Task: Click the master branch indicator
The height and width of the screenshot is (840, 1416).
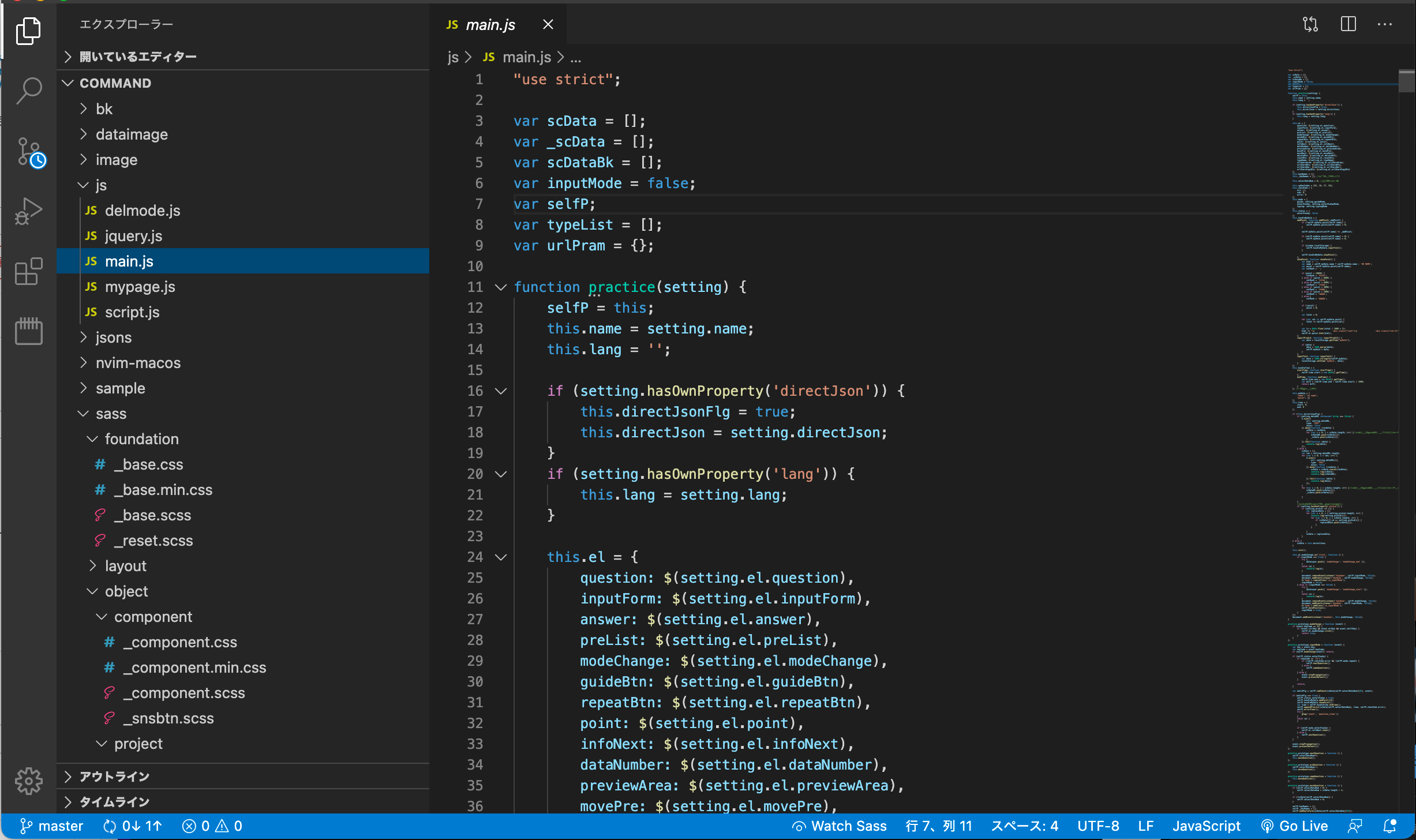Action: 51,826
